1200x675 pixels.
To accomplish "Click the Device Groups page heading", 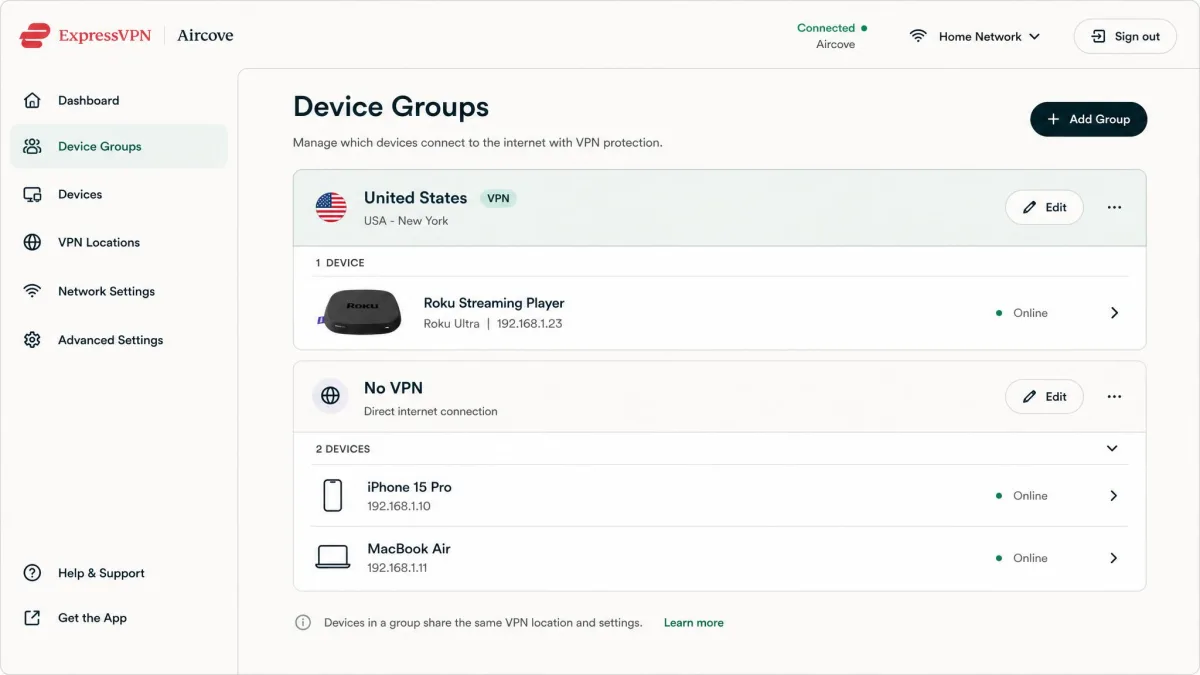I will point(391,107).
